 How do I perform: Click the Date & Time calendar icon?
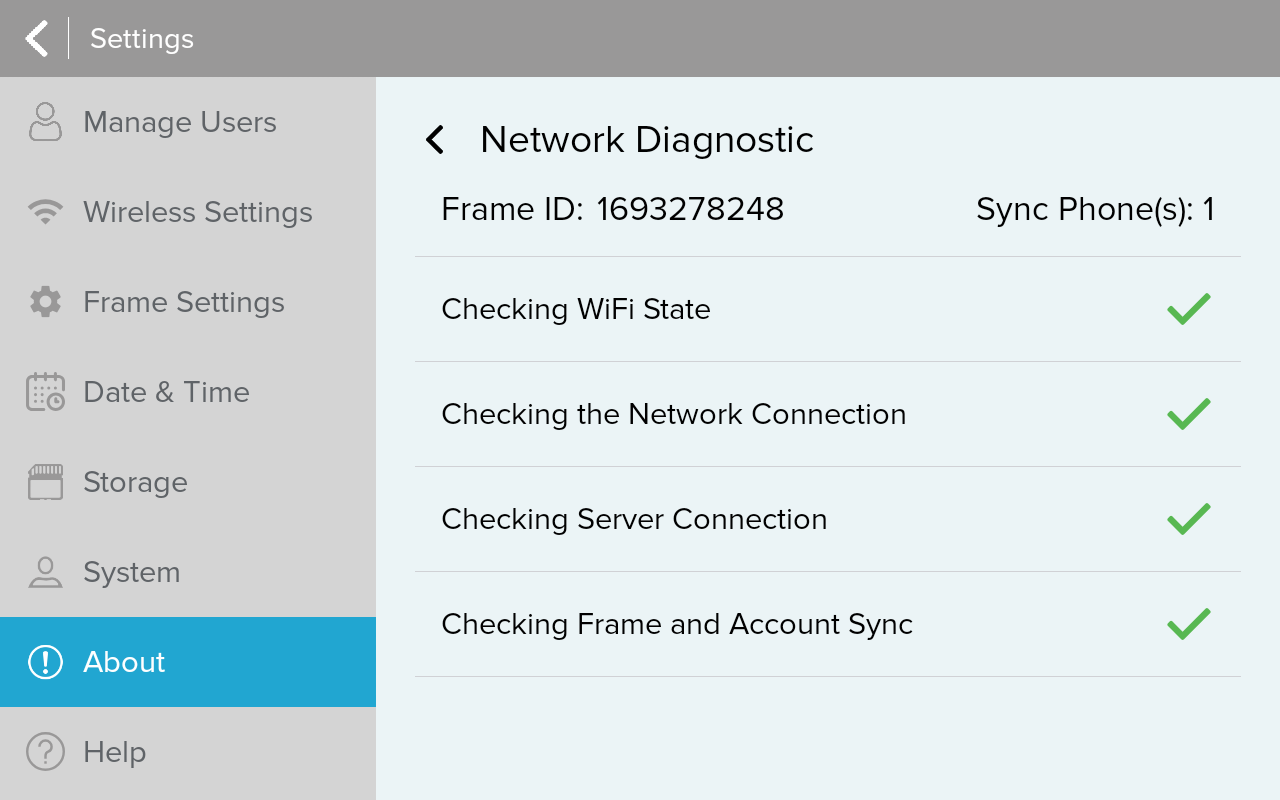(x=45, y=392)
